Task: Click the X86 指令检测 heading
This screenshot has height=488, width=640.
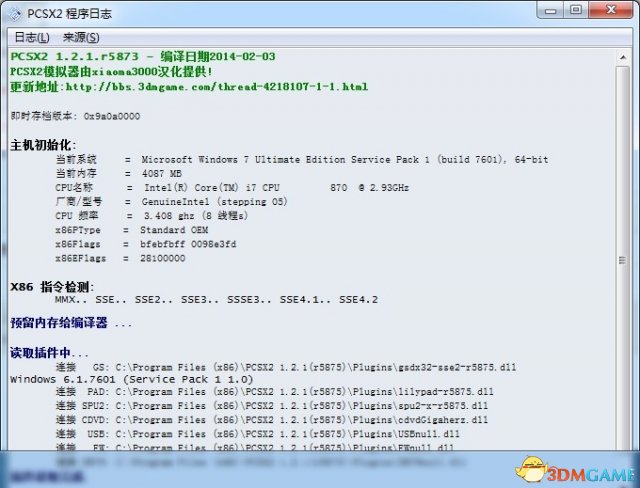Action: (52, 287)
